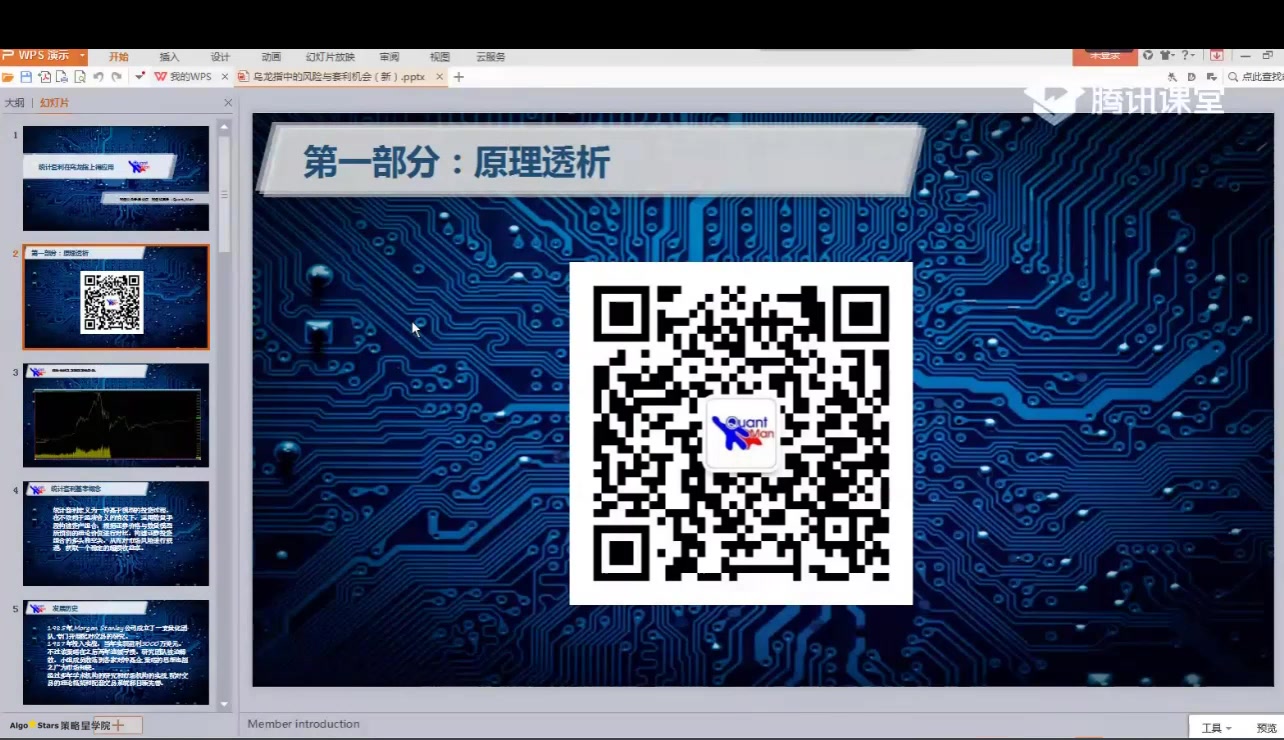This screenshot has height=740, width=1284.
Task: Click the D-shaped icon near search
Action: click(1192, 77)
